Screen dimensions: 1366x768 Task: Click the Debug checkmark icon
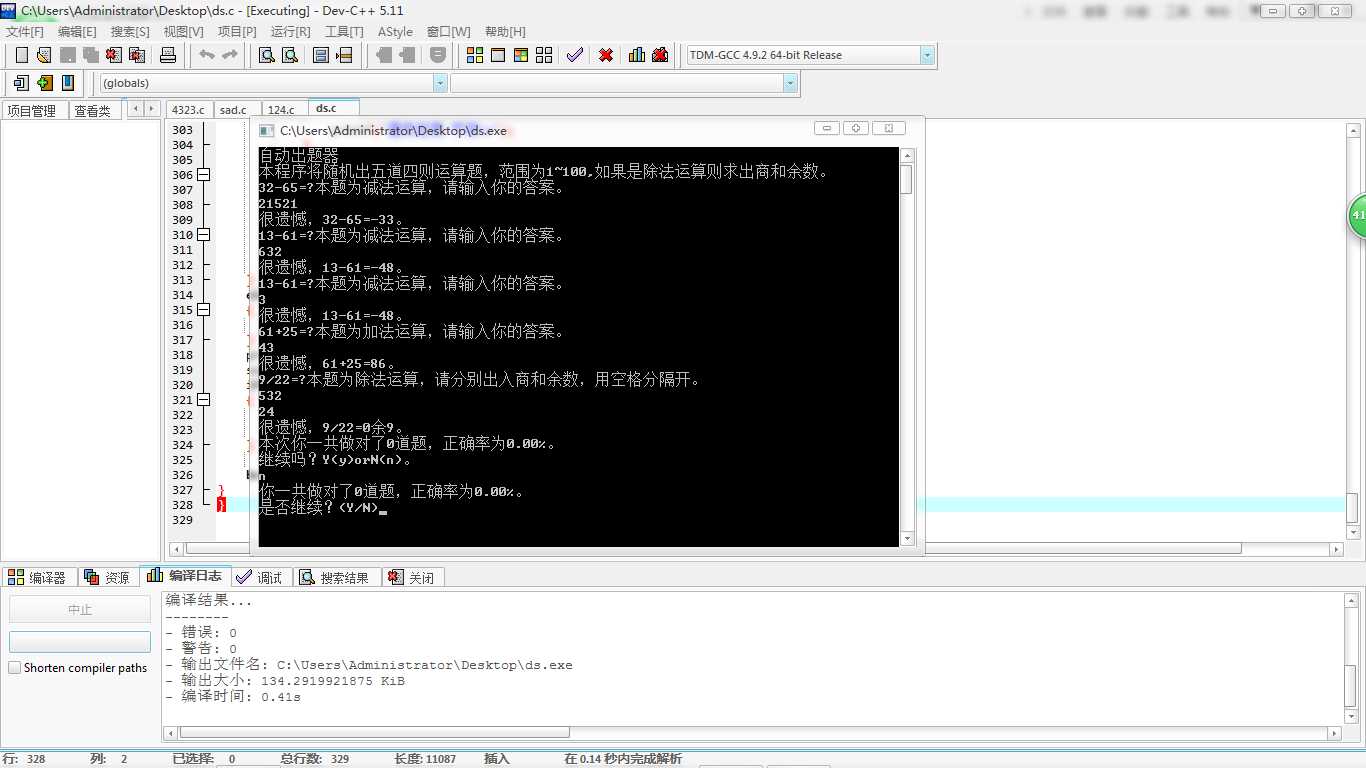click(575, 55)
